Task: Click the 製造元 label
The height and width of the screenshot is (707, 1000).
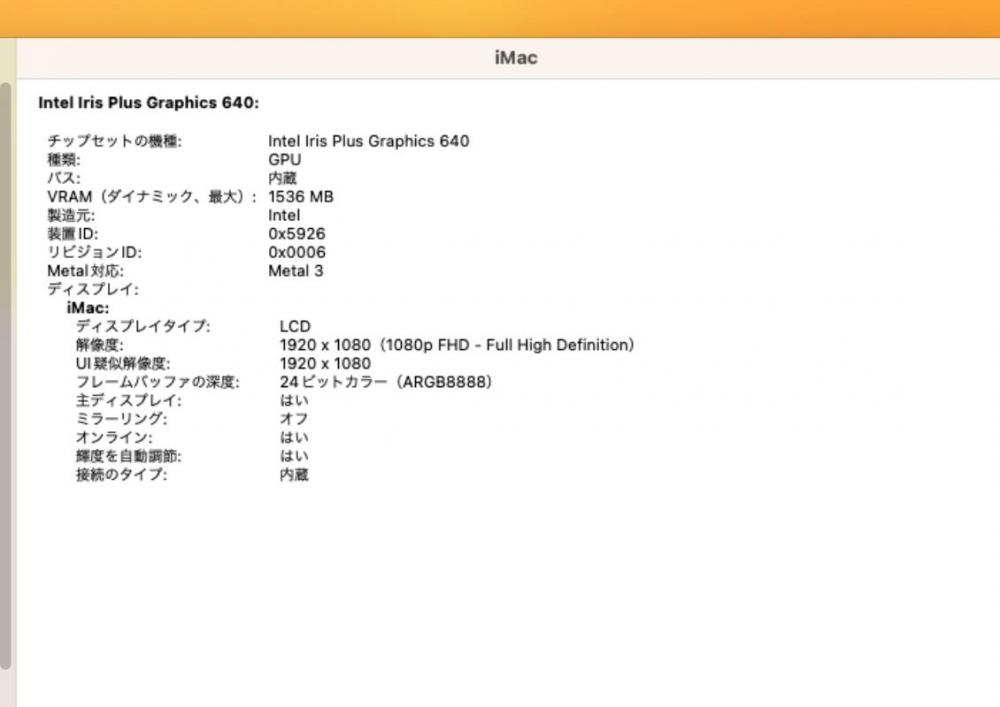Action: [x=71, y=215]
